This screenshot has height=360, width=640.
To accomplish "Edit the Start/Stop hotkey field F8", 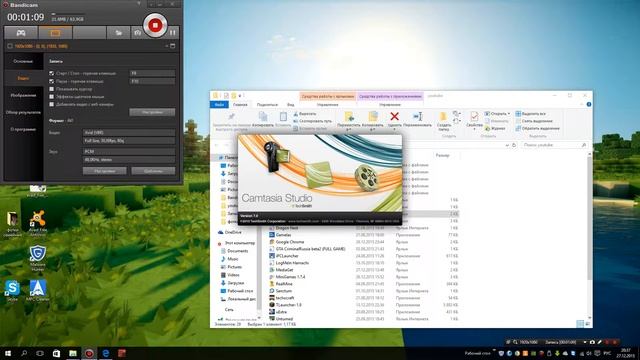I will coord(152,73).
